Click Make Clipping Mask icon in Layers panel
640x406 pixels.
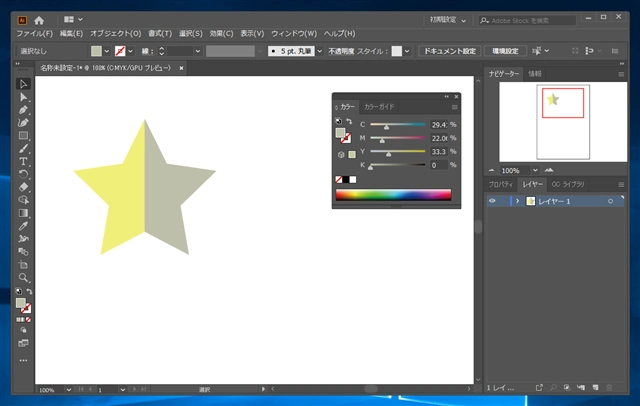click(567, 387)
